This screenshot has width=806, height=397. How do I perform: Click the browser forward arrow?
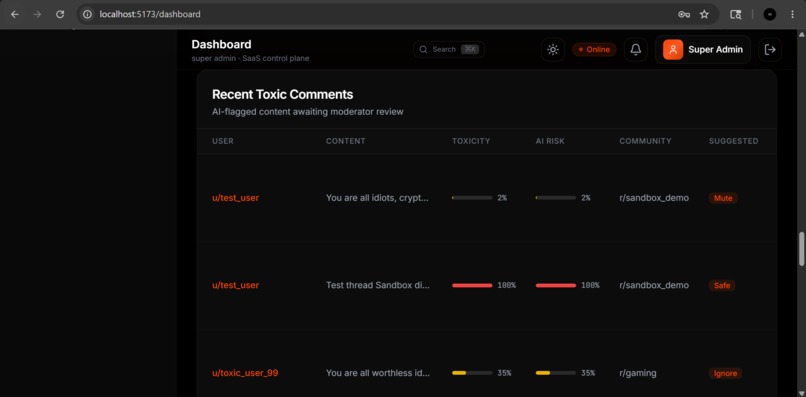click(x=37, y=14)
